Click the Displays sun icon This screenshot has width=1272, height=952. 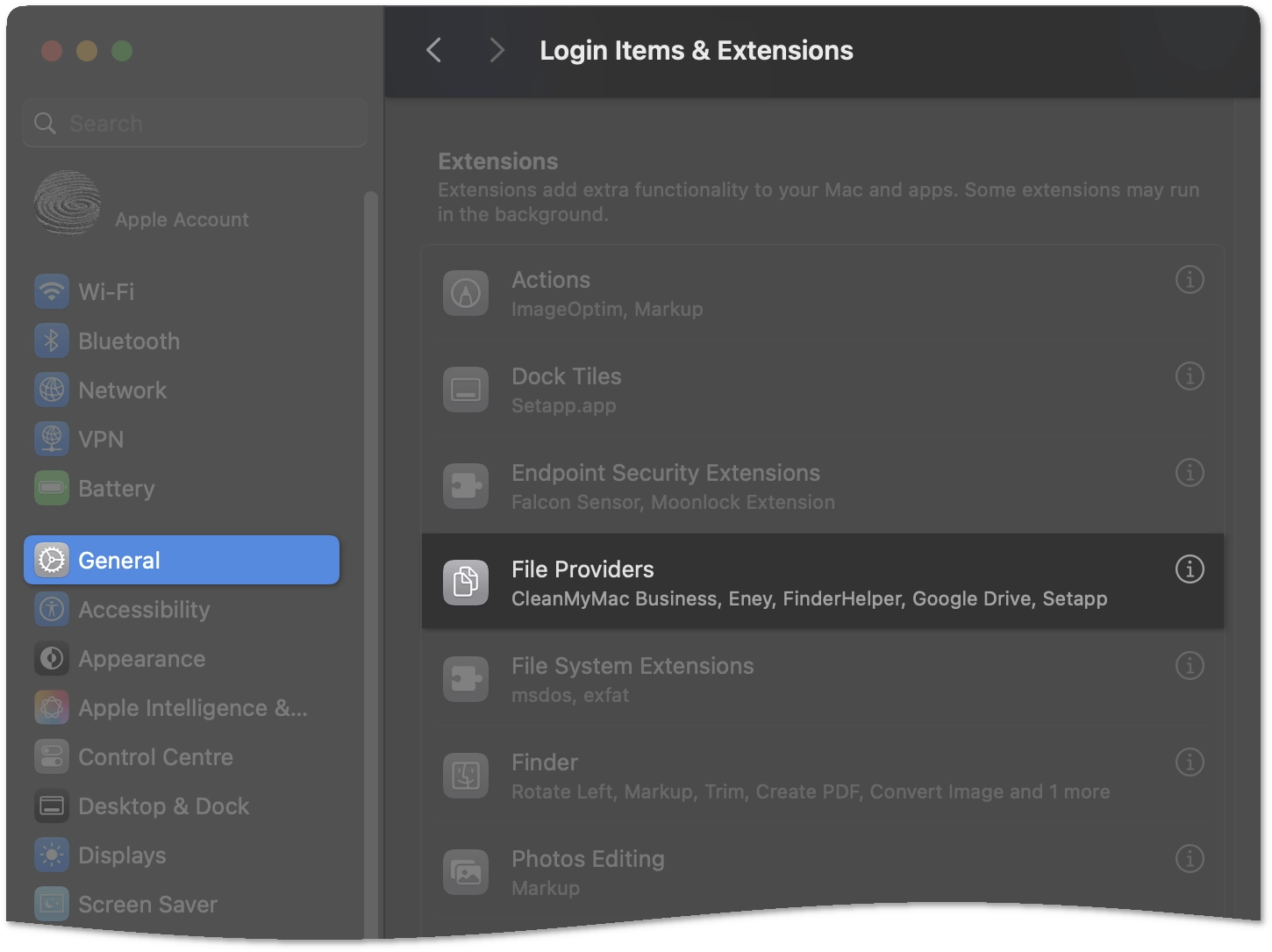coord(52,855)
